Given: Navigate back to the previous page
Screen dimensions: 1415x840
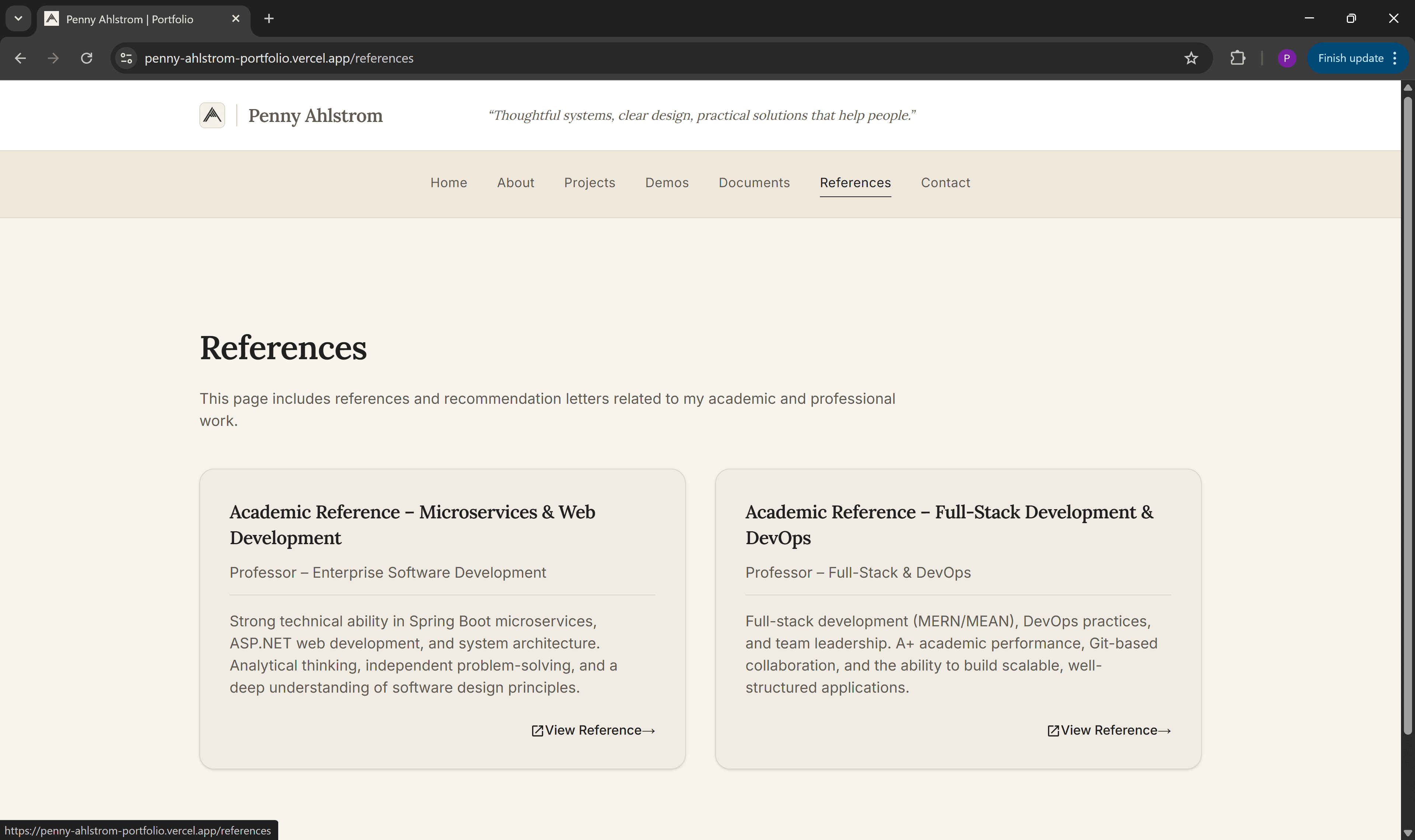Looking at the screenshot, I should click(x=20, y=58).
